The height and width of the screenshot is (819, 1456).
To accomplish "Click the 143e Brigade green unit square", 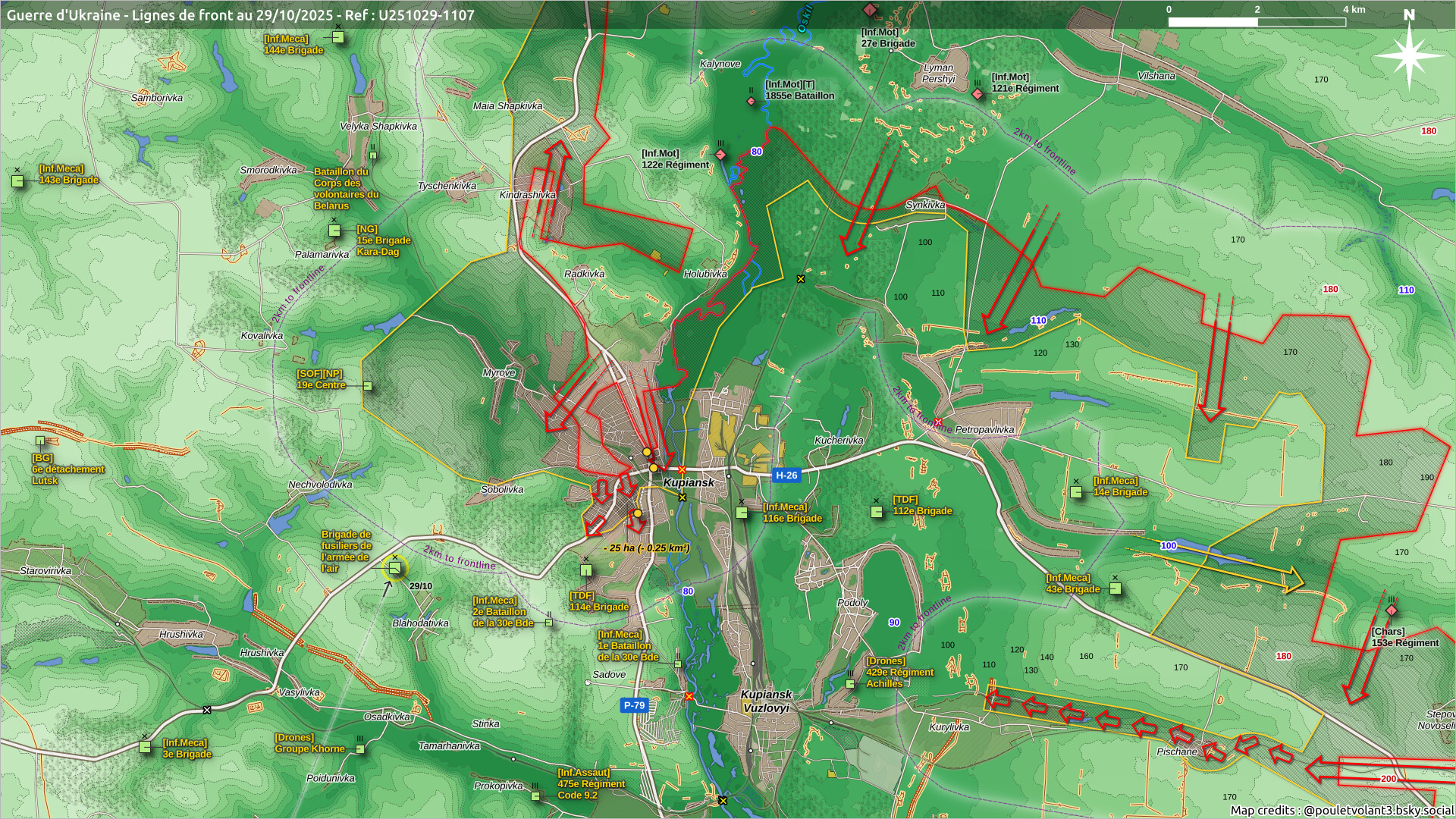I will (17, 181).
